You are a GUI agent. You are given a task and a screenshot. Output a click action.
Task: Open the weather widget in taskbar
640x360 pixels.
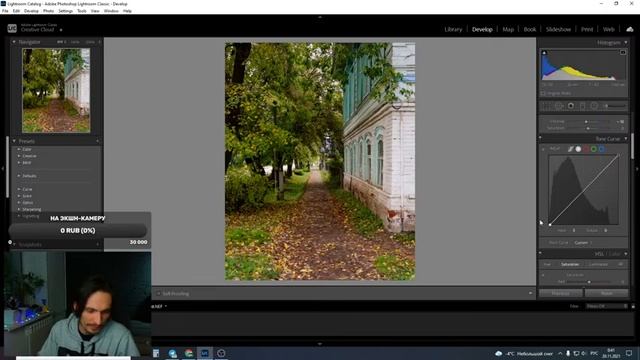pos(525,353)
